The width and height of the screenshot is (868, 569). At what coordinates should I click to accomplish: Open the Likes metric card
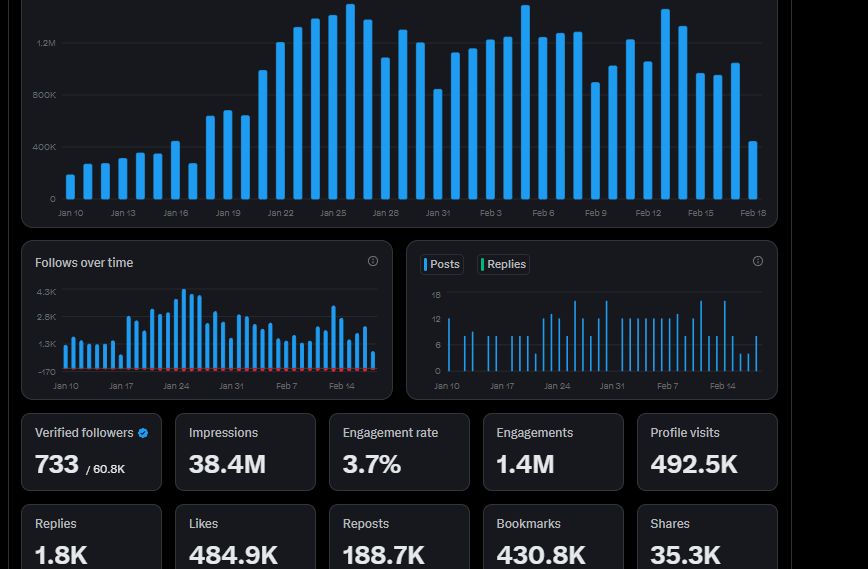coord(245,538)
